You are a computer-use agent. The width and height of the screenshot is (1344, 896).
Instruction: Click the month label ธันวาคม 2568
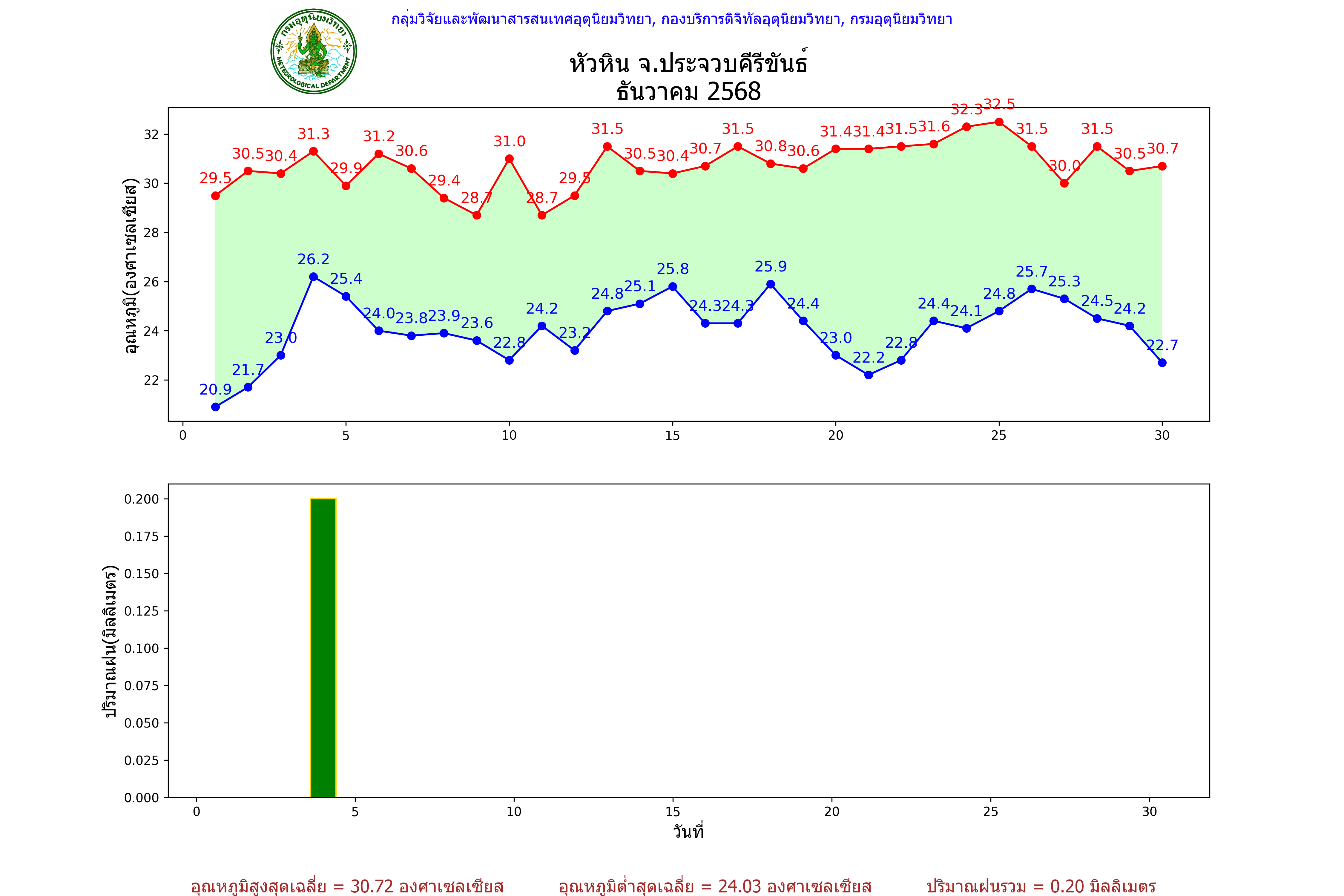click(688, 92)
